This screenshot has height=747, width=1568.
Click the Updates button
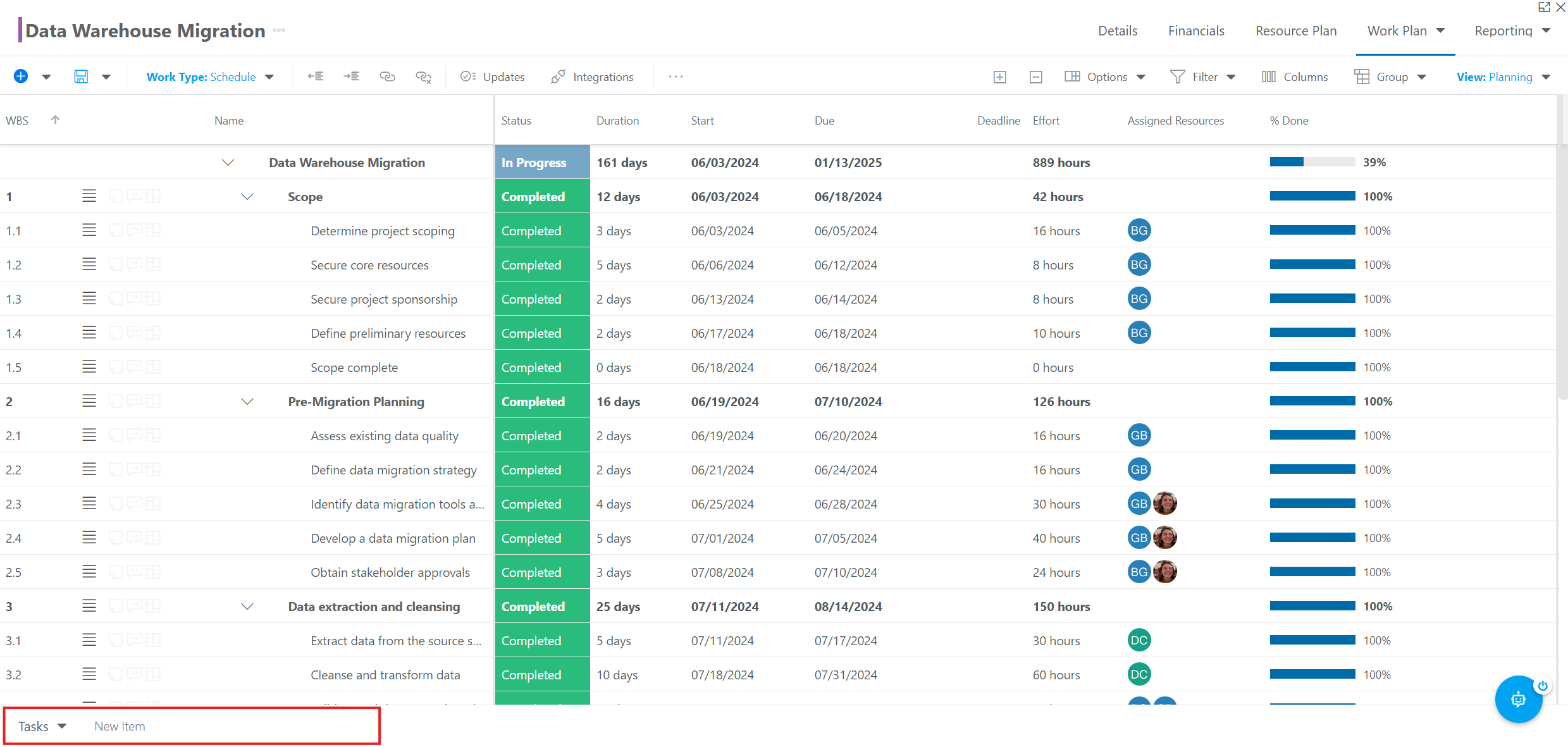click(x=493, y=77)
